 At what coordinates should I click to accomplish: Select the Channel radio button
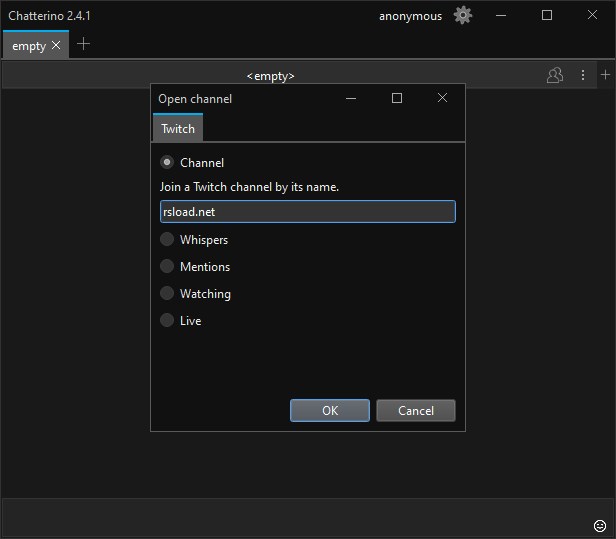tap(167, 162)
